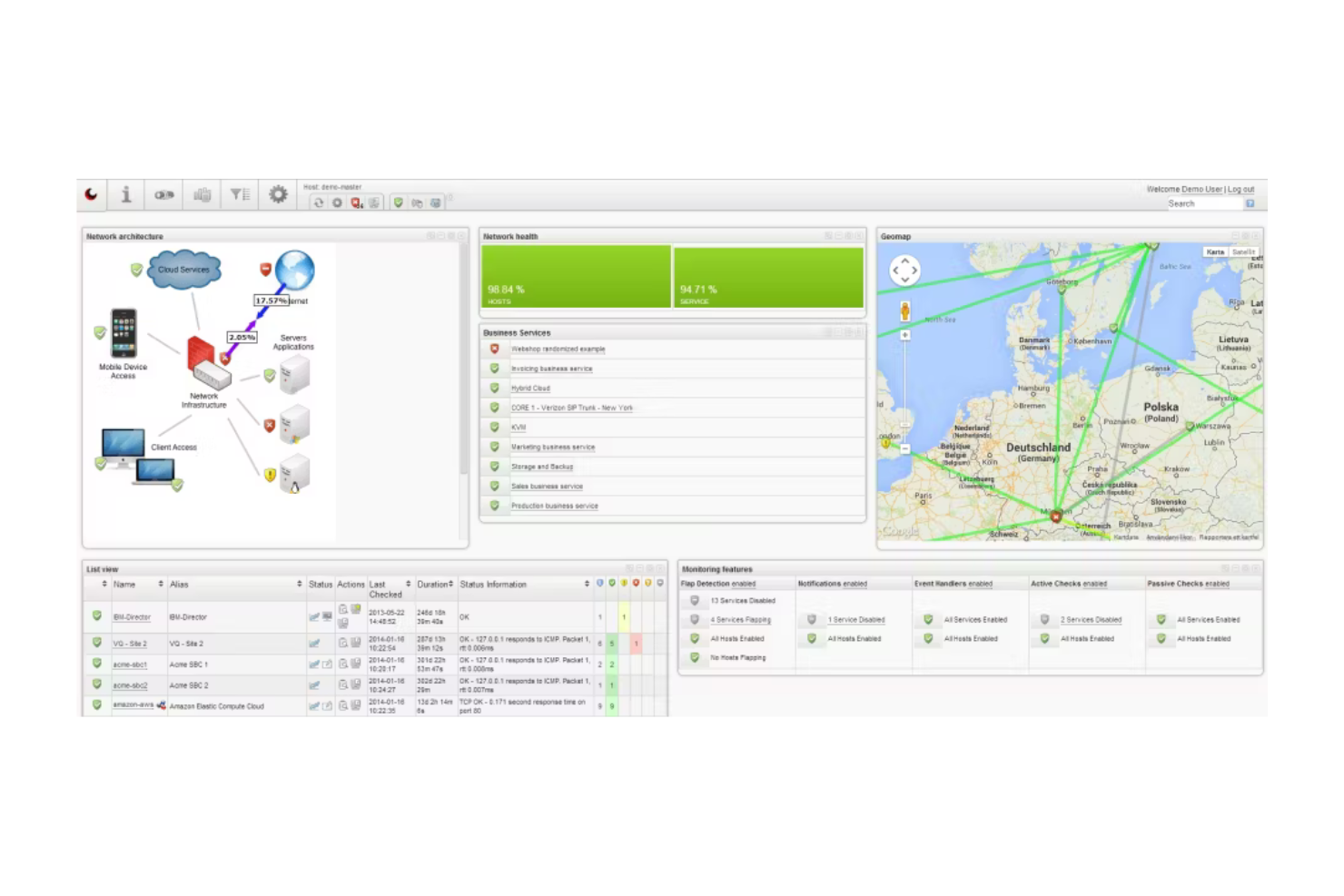The width and height of the screenshot is (1344, 896).
Task: Open the monitoring binoculars menu
Action: (164, 194)
